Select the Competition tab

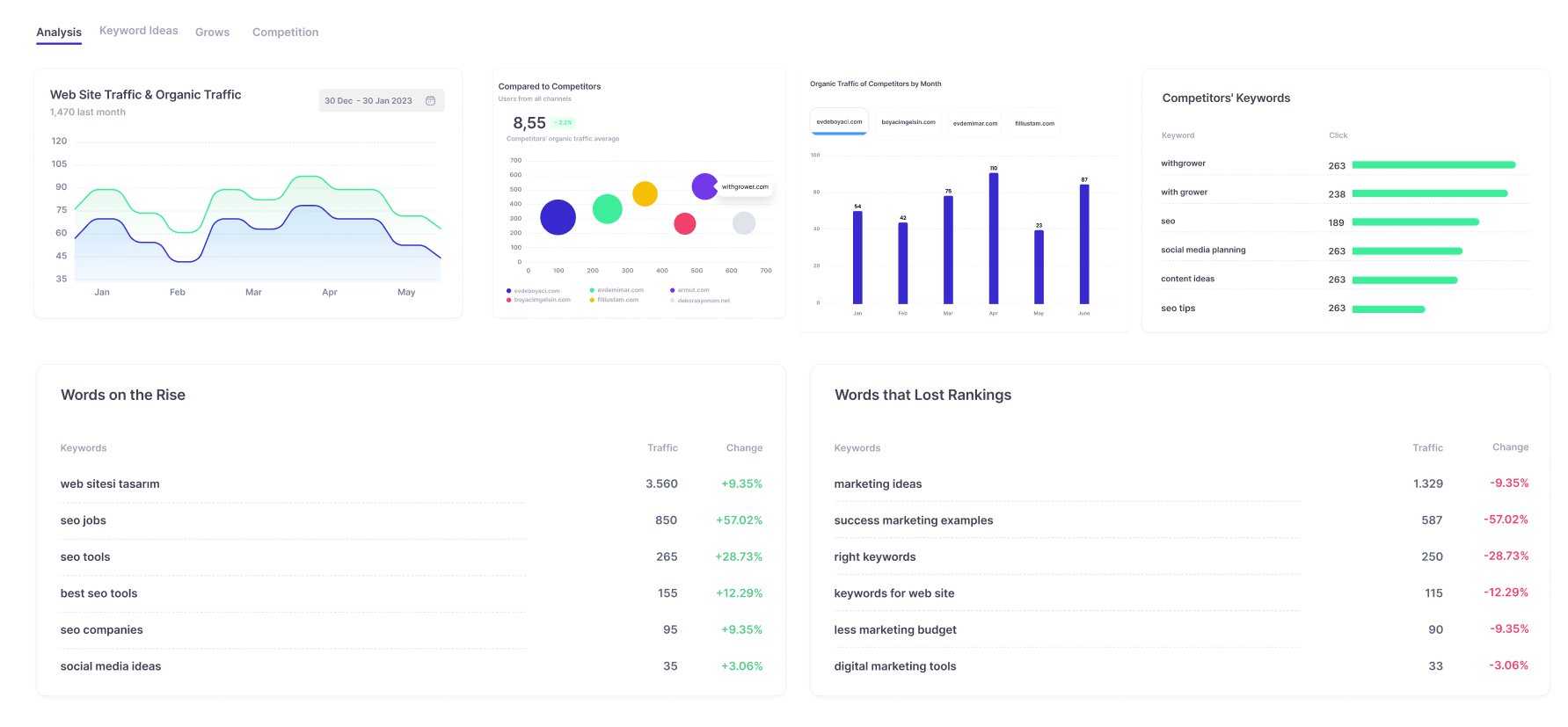click(285, 33)
